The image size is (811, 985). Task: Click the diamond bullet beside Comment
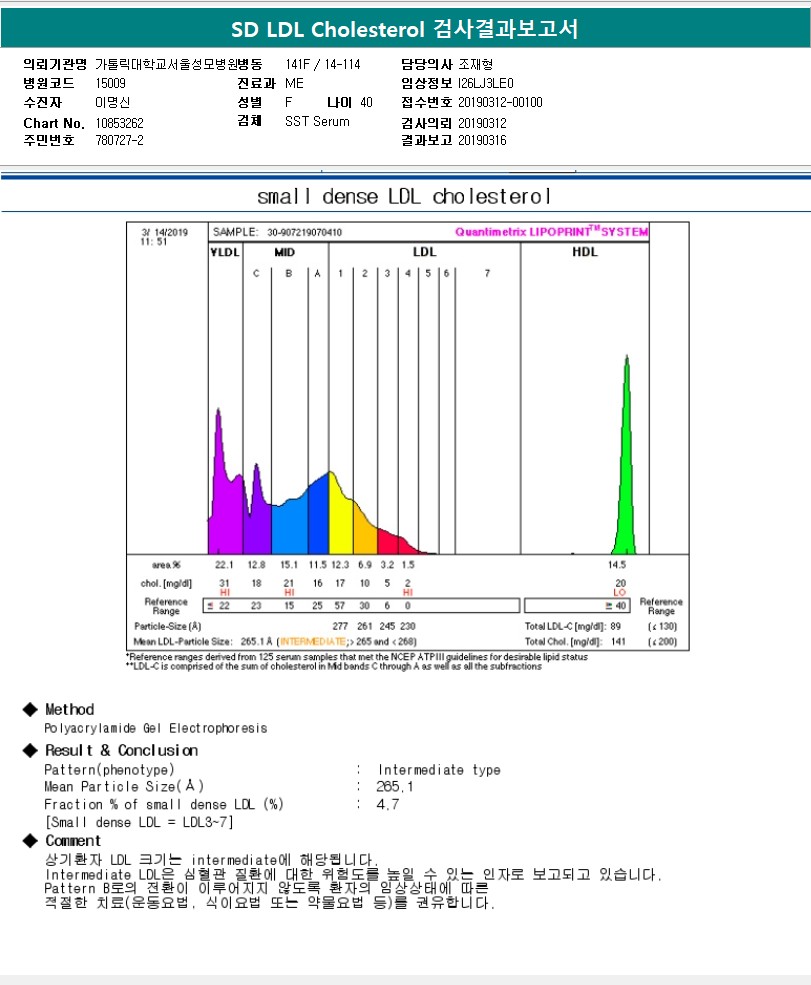30,841
